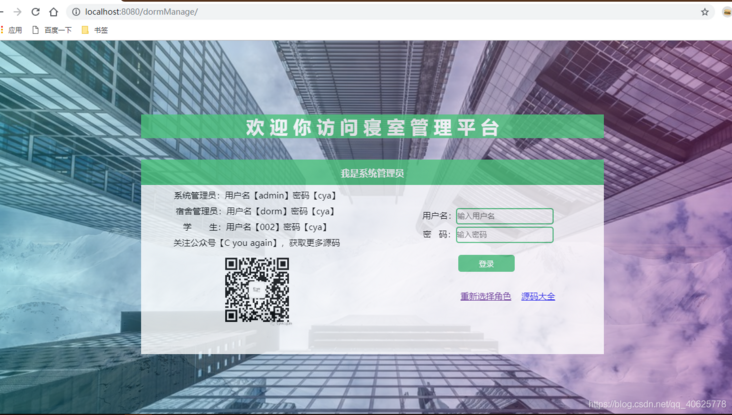Open the 应用 apps shortcut

coord(11,30)
